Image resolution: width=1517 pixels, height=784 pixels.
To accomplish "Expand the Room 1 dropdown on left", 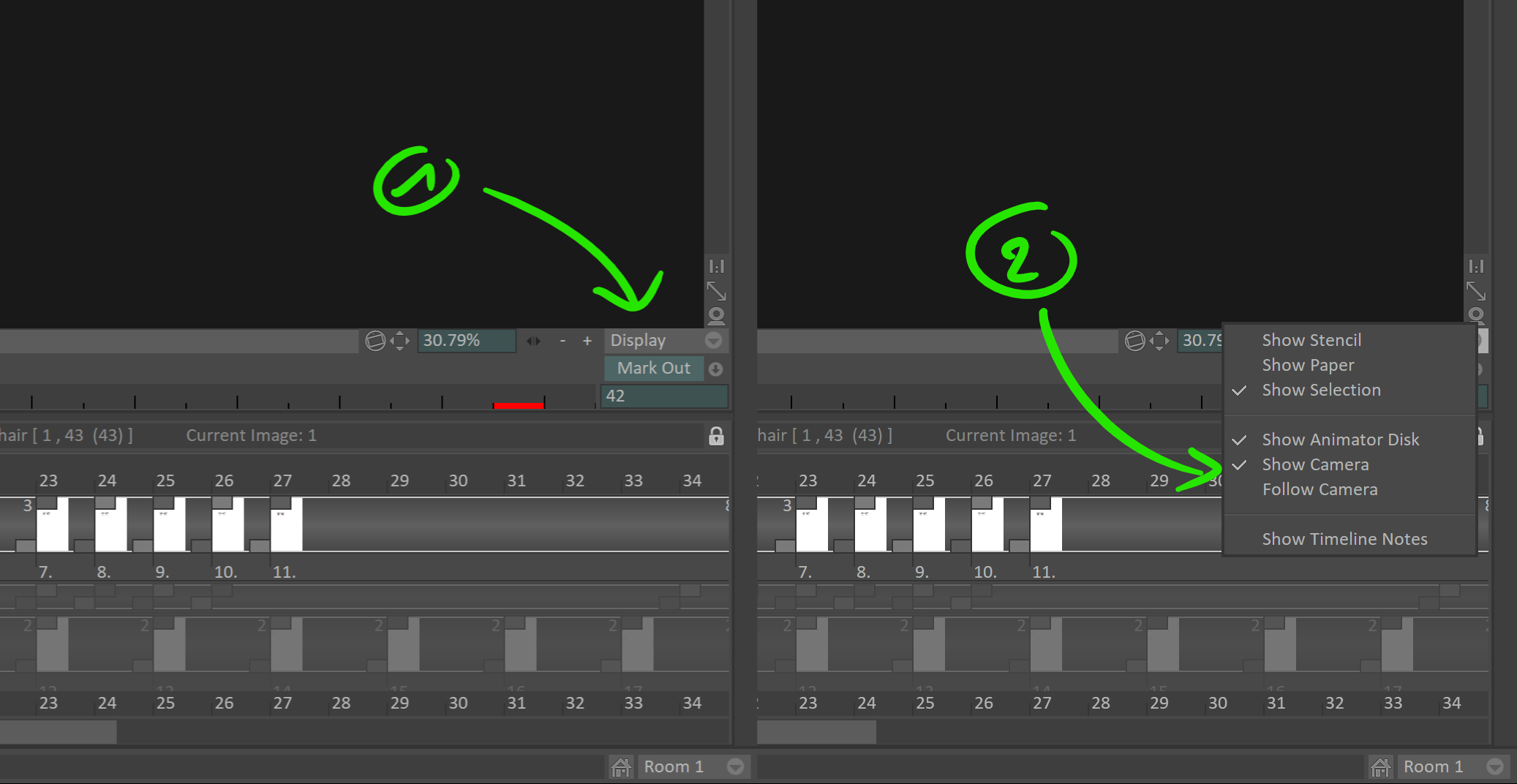I will [735, 766].
